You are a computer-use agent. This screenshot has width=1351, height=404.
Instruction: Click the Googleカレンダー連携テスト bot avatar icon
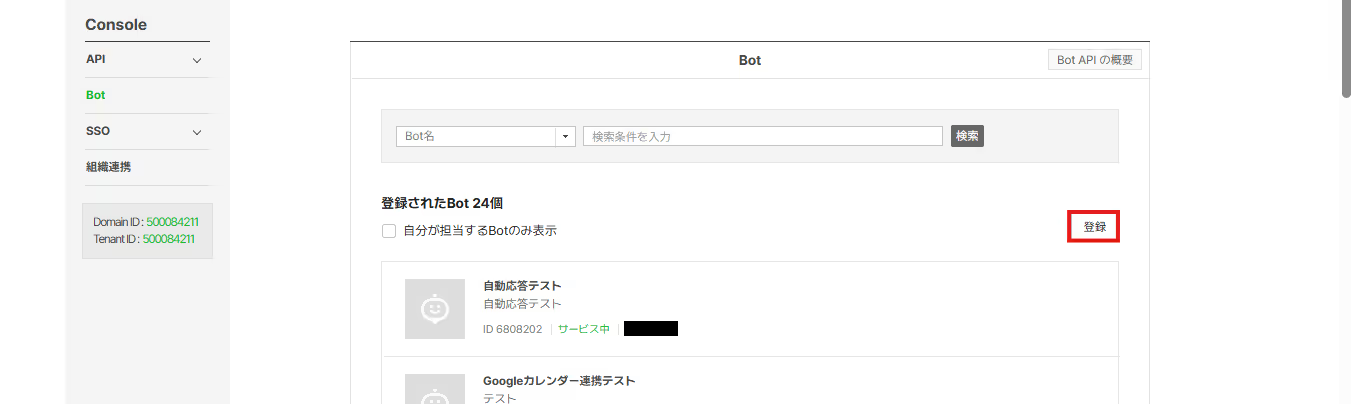point(435,389)
